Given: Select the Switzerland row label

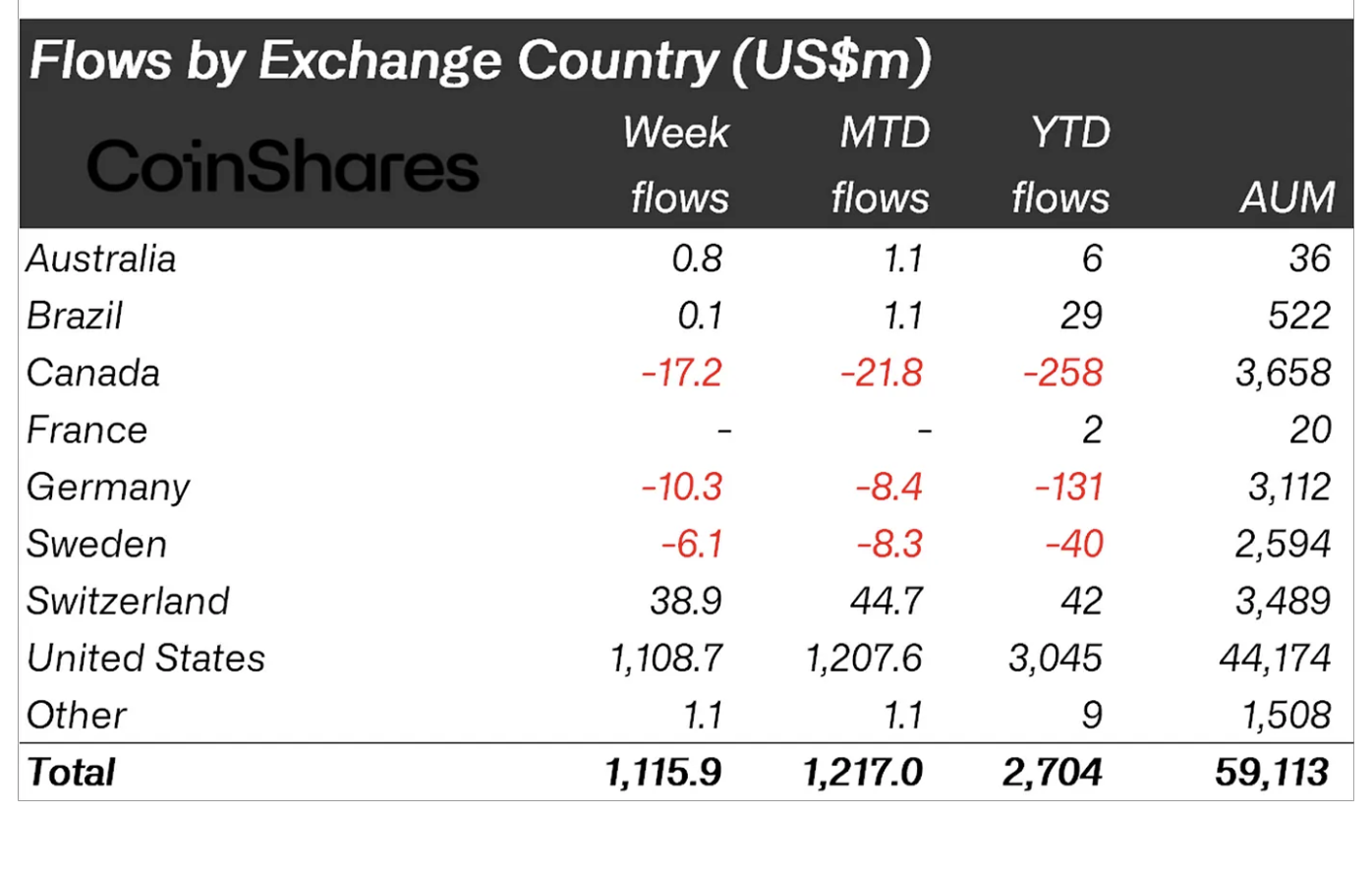Looking at the screenshot, I should pos(128,601).
